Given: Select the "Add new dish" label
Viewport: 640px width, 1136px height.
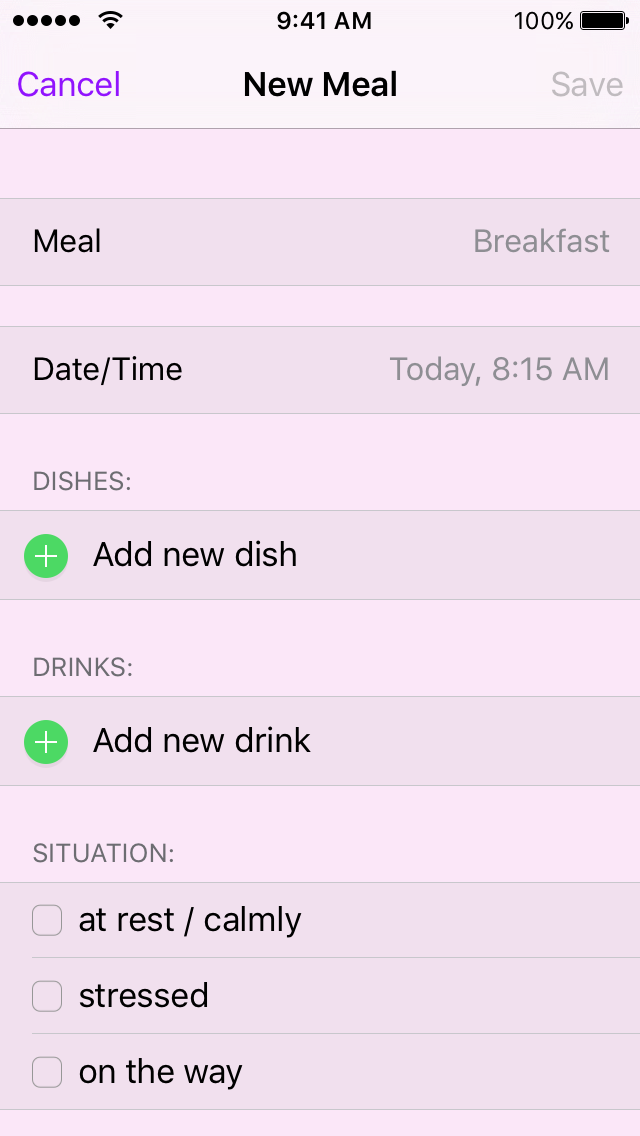Looking at the screenshot, I should pyautogui.click(x=195, y=555).
